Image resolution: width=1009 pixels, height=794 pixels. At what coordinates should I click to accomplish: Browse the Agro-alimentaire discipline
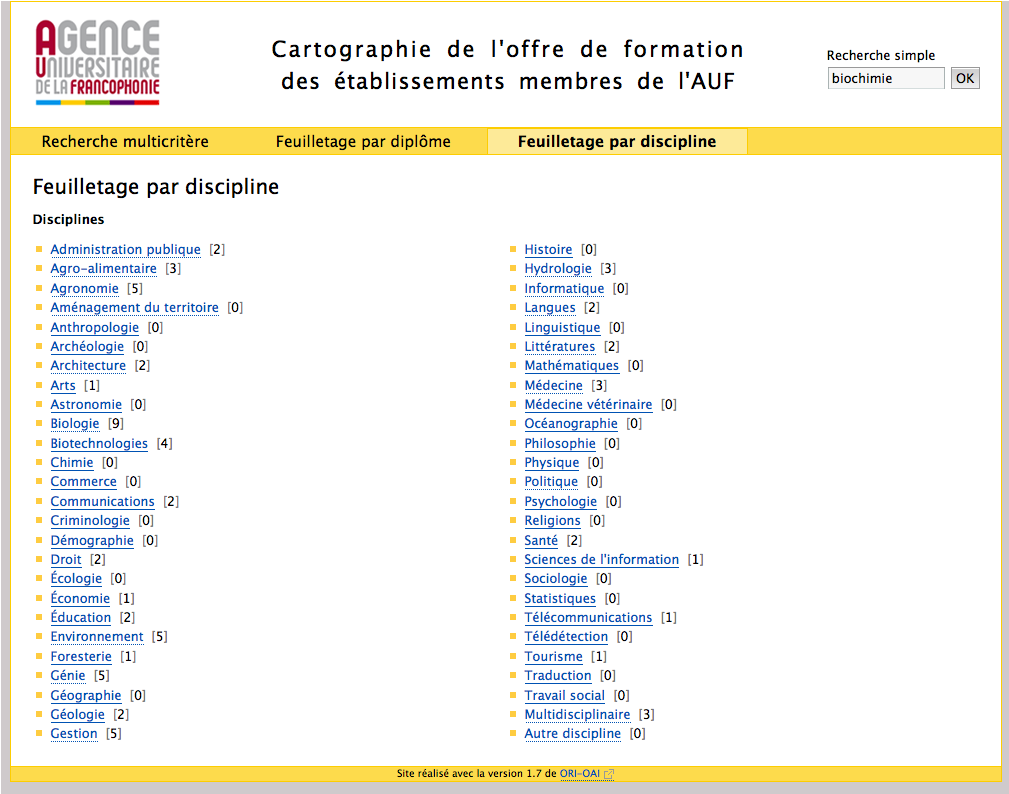103,269
